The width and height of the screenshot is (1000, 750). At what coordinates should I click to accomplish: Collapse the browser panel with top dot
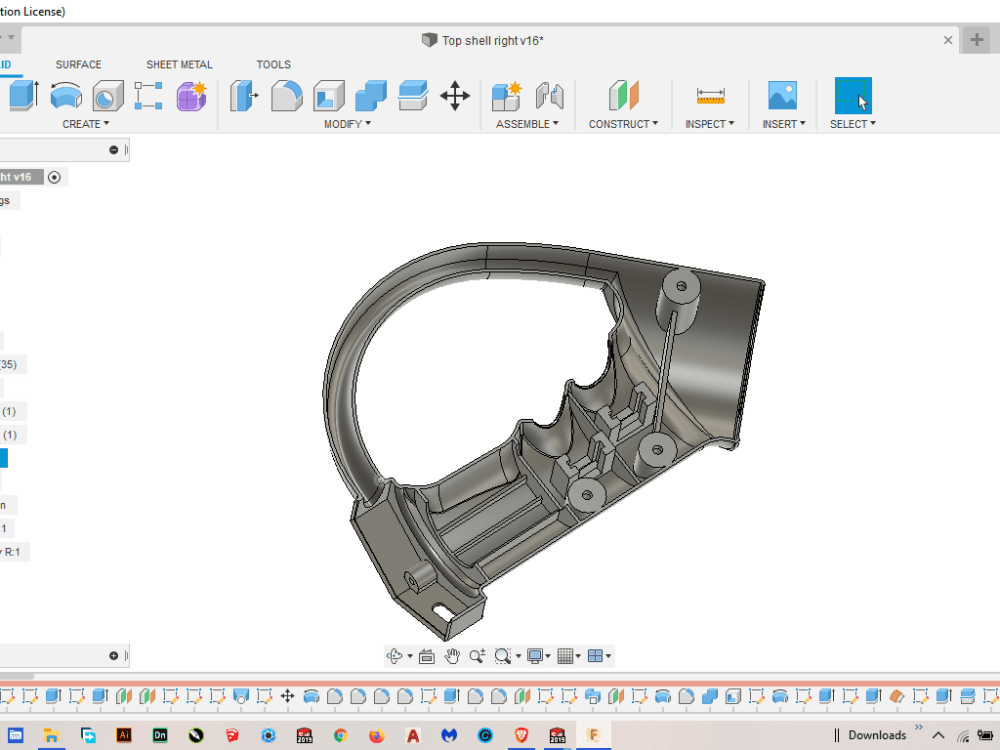pyautogui.click(x=114, y=150)
